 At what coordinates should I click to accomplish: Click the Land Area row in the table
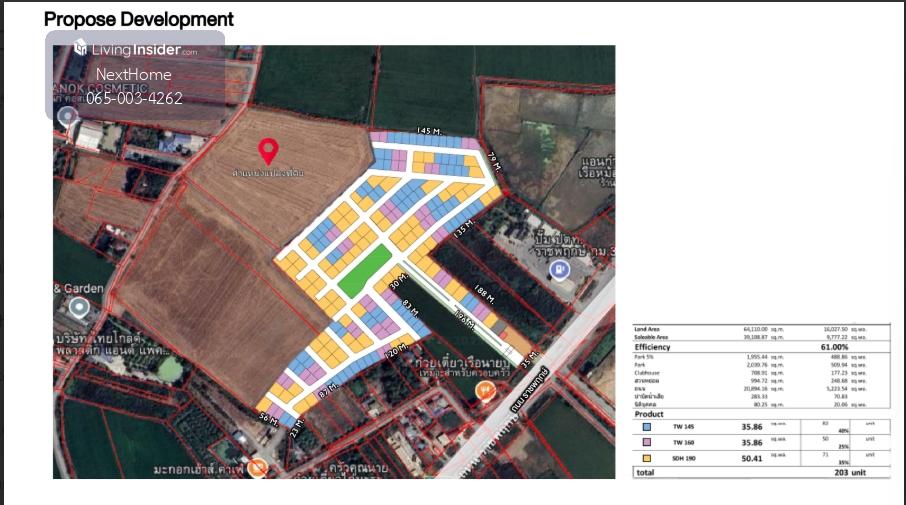click(760, 328)
